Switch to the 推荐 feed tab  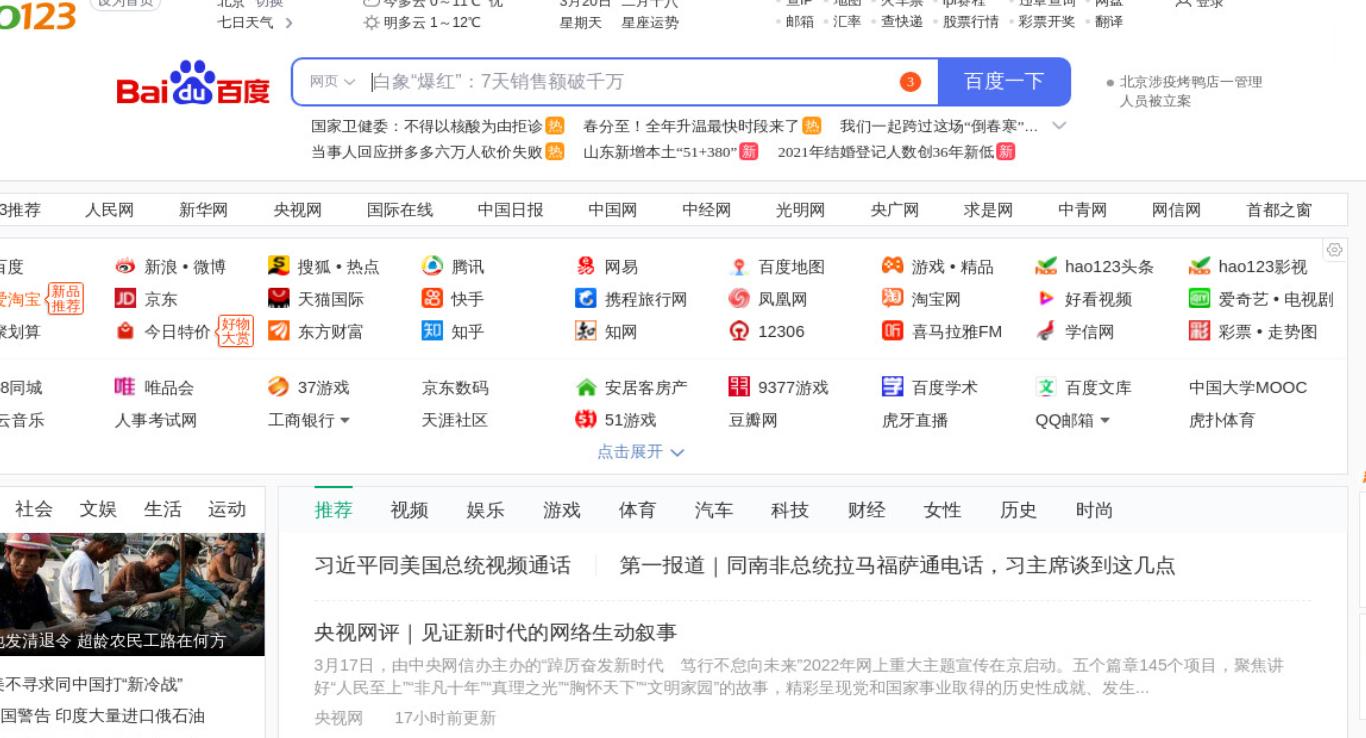tap(333, 510)
